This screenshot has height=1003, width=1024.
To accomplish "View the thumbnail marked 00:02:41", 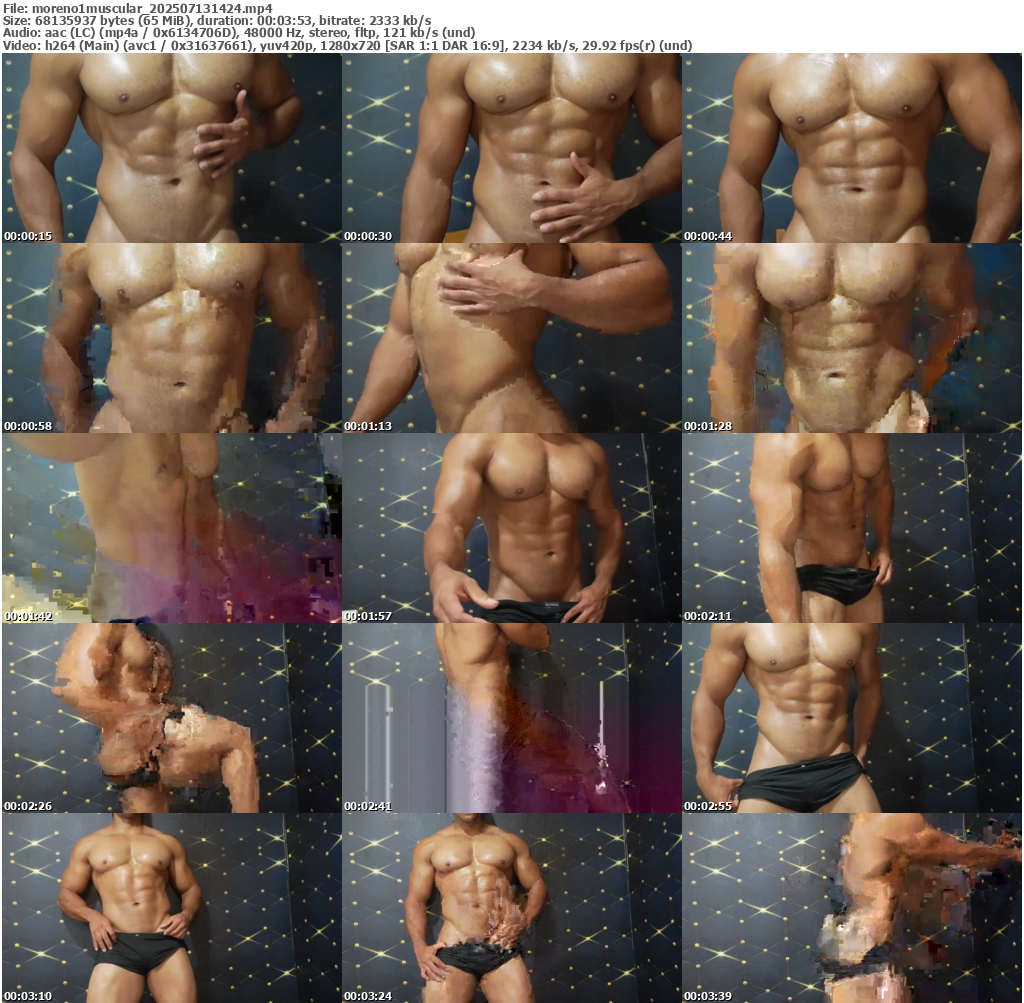I will (x=511, y=718).
